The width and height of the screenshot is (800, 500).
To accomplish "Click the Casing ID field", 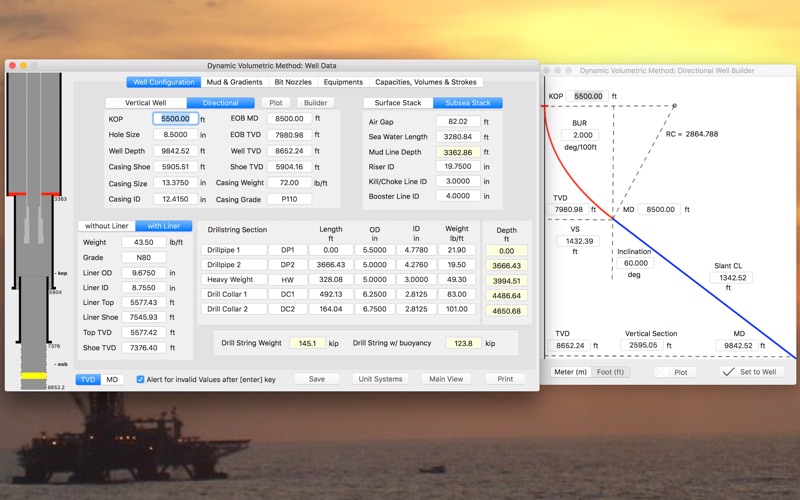I will [176, 199].
